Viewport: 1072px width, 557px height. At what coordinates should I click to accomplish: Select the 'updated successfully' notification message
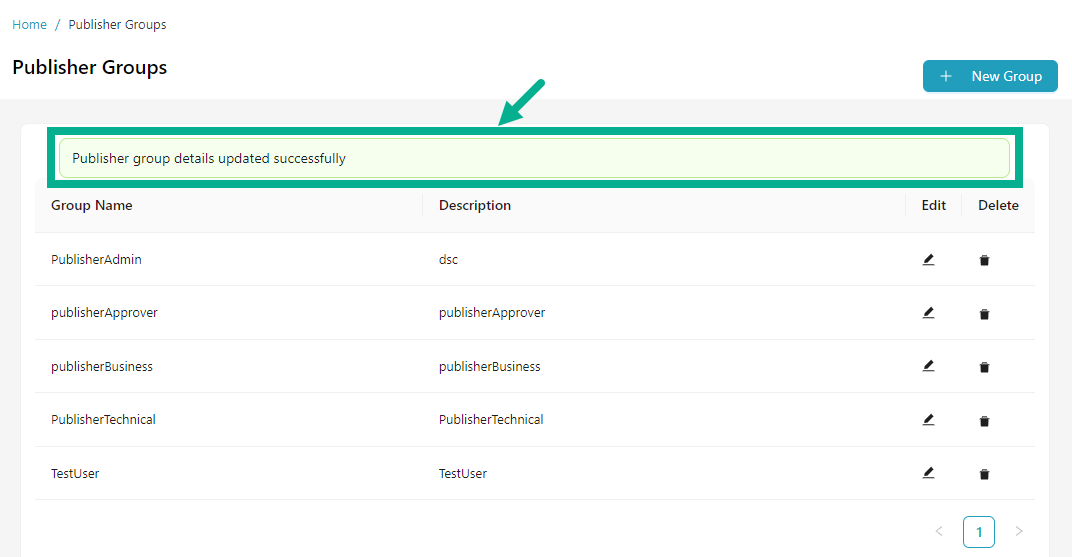534,158
